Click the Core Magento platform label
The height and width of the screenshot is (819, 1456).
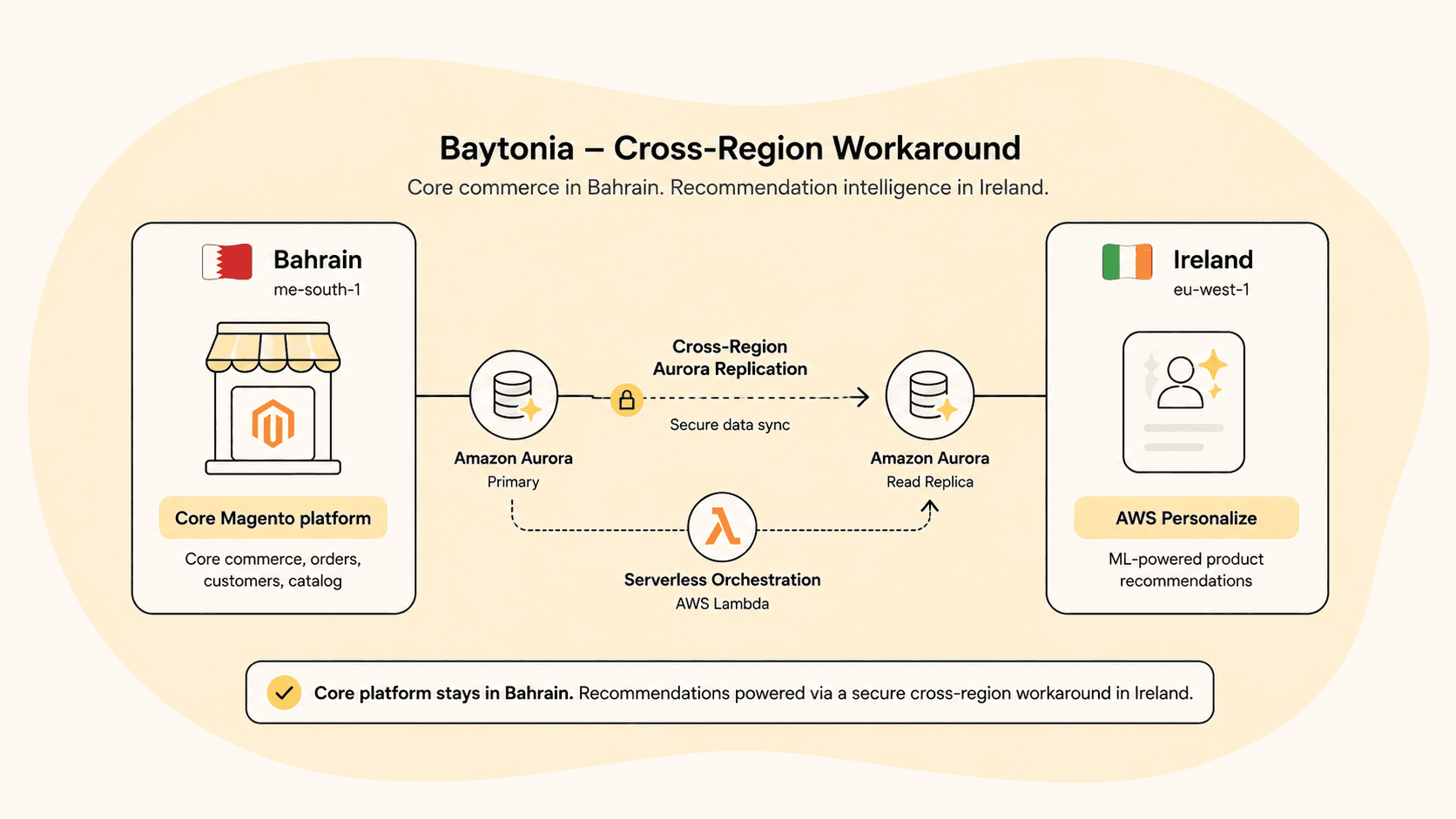273,518
